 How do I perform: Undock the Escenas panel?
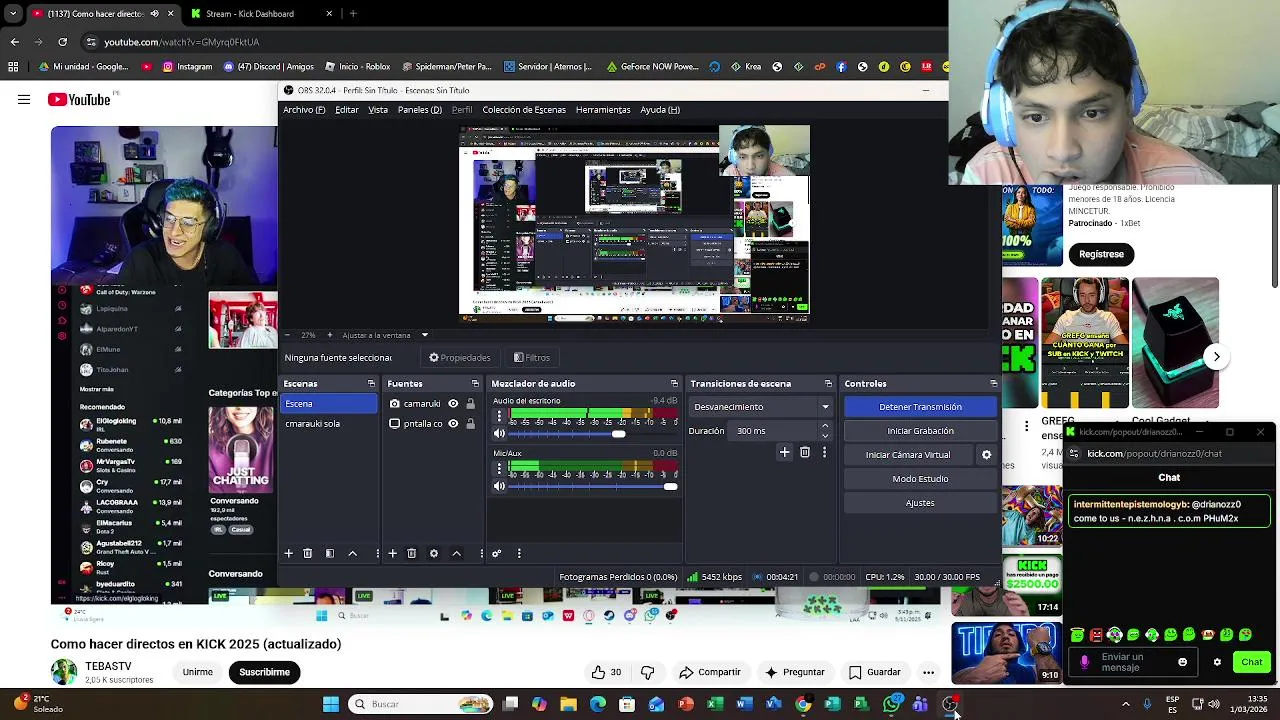(x=371, y=384)
